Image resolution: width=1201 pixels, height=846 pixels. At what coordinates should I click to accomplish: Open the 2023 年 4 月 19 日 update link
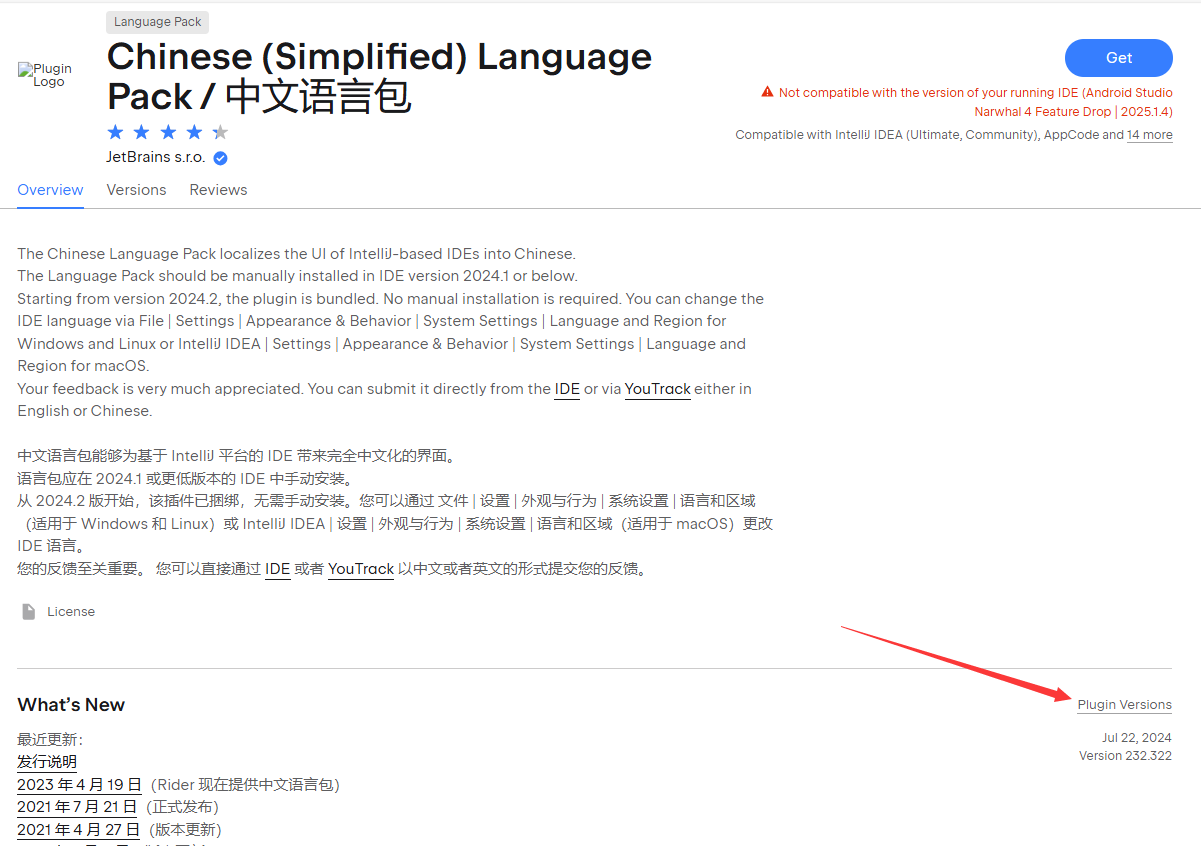pos(79,785)
